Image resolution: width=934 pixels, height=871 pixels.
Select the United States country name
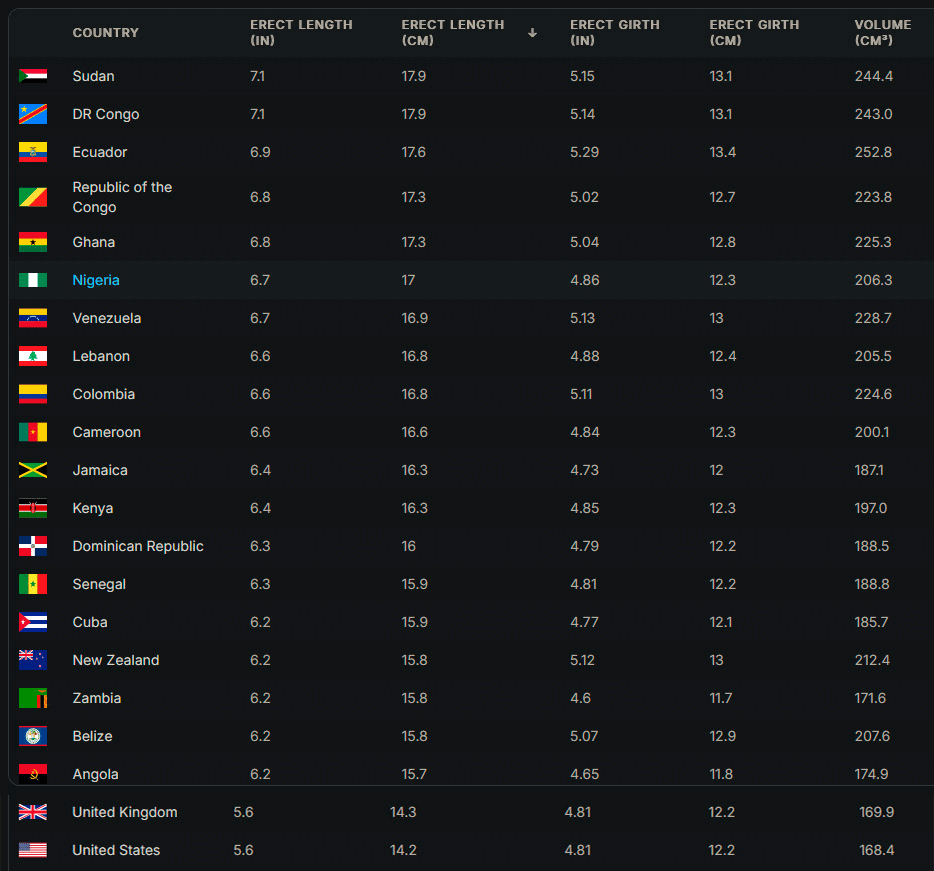point(116,850)
